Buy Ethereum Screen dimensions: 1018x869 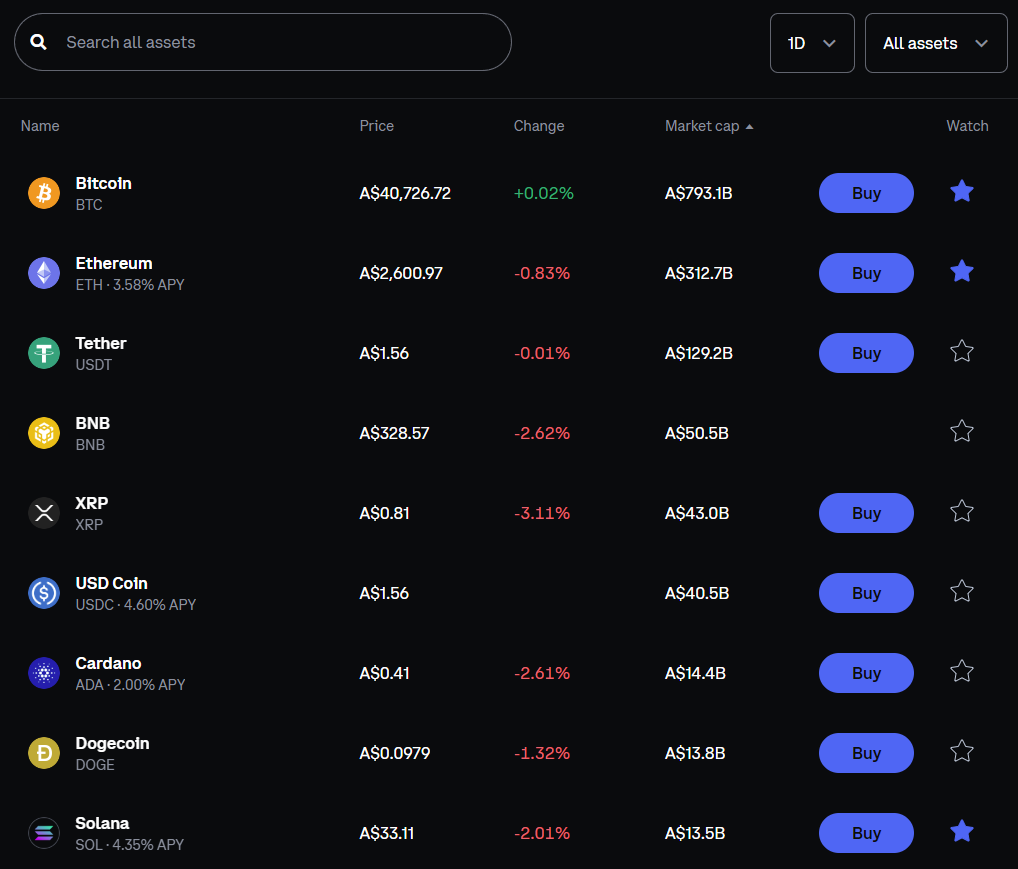866,273
